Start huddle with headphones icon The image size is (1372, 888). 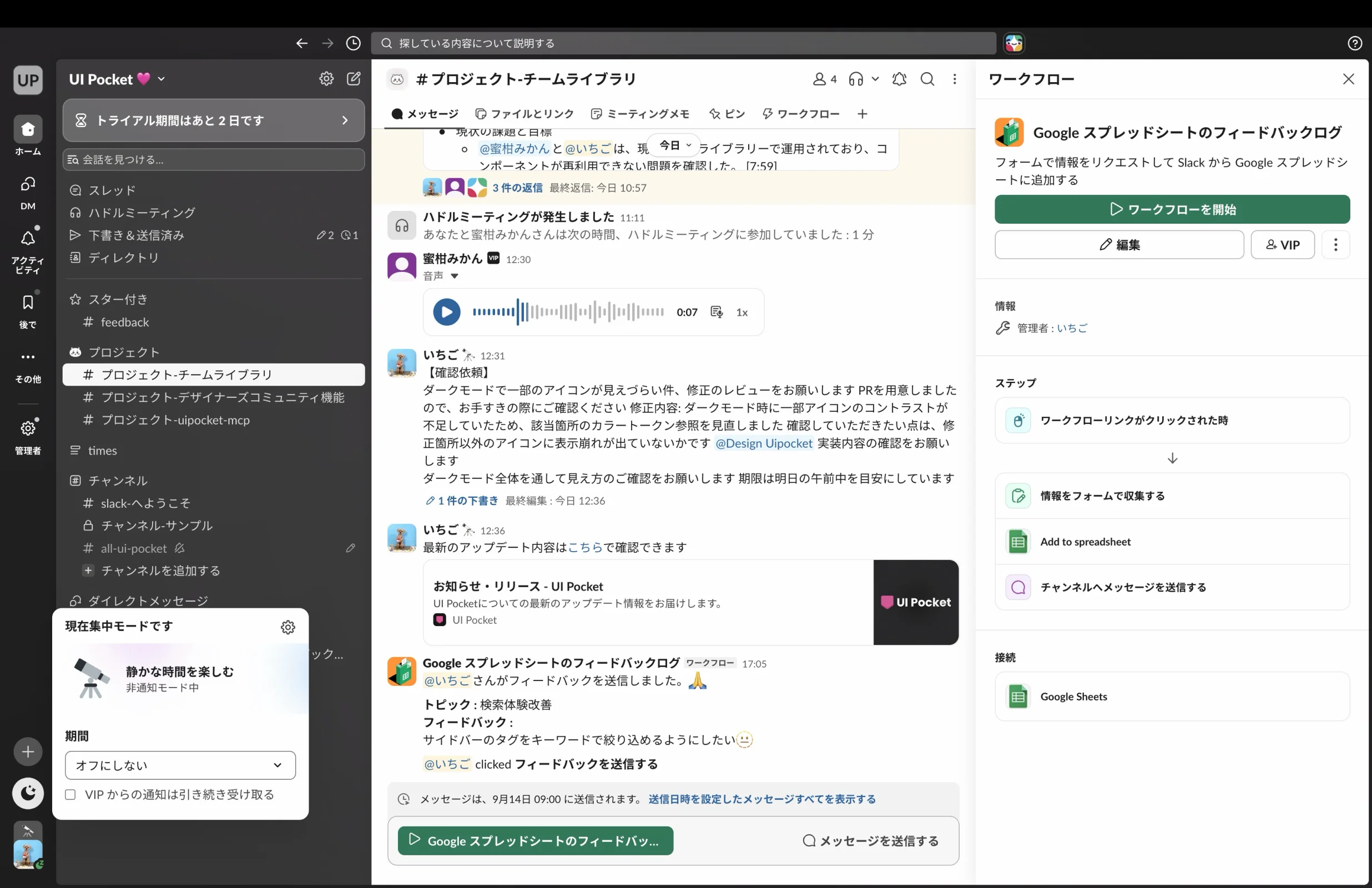click(856, 79)
